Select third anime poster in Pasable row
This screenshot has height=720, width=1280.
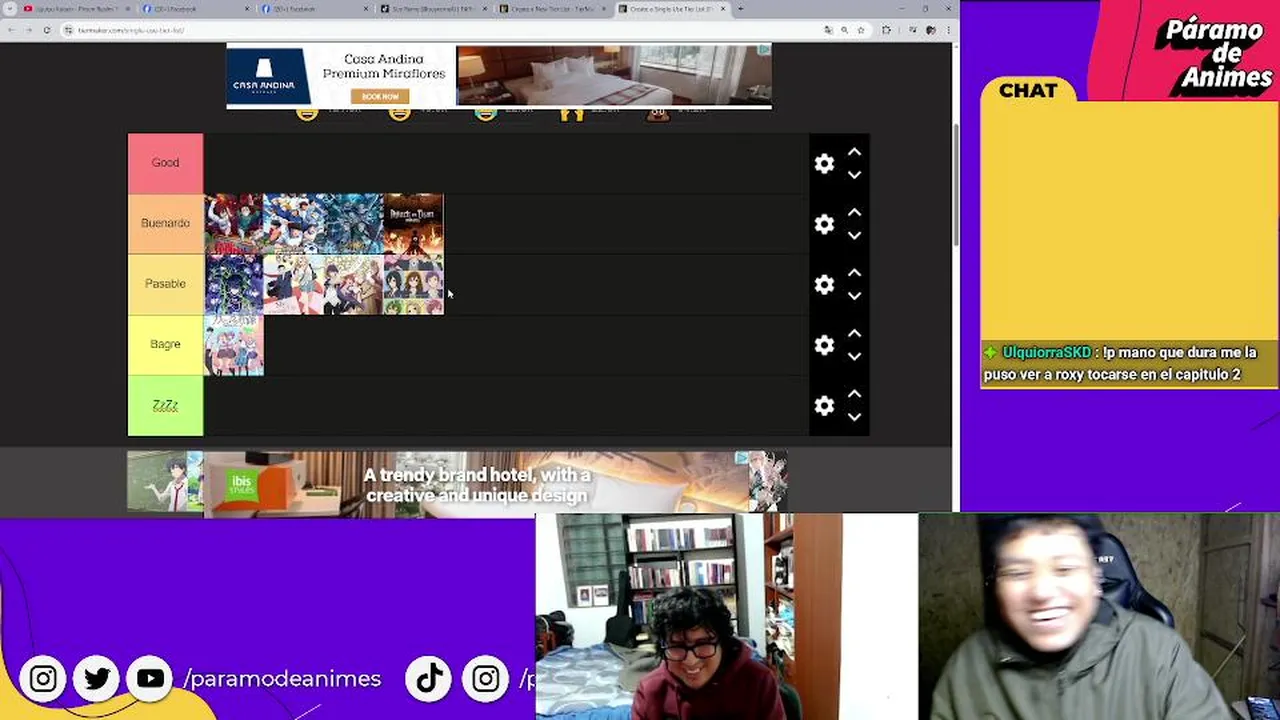353,285
